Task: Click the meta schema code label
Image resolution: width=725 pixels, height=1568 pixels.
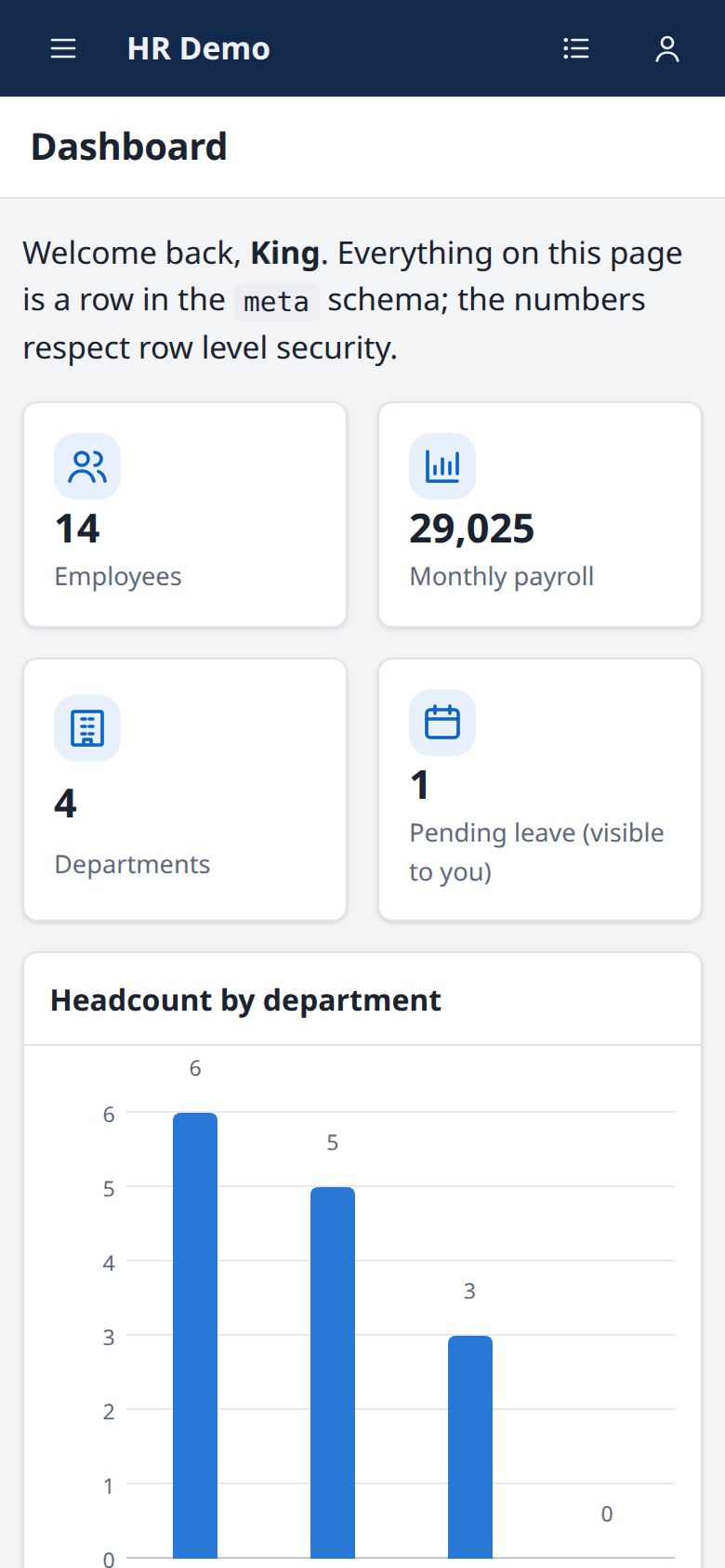Action: pyautogui.click(x=276, y=302)
